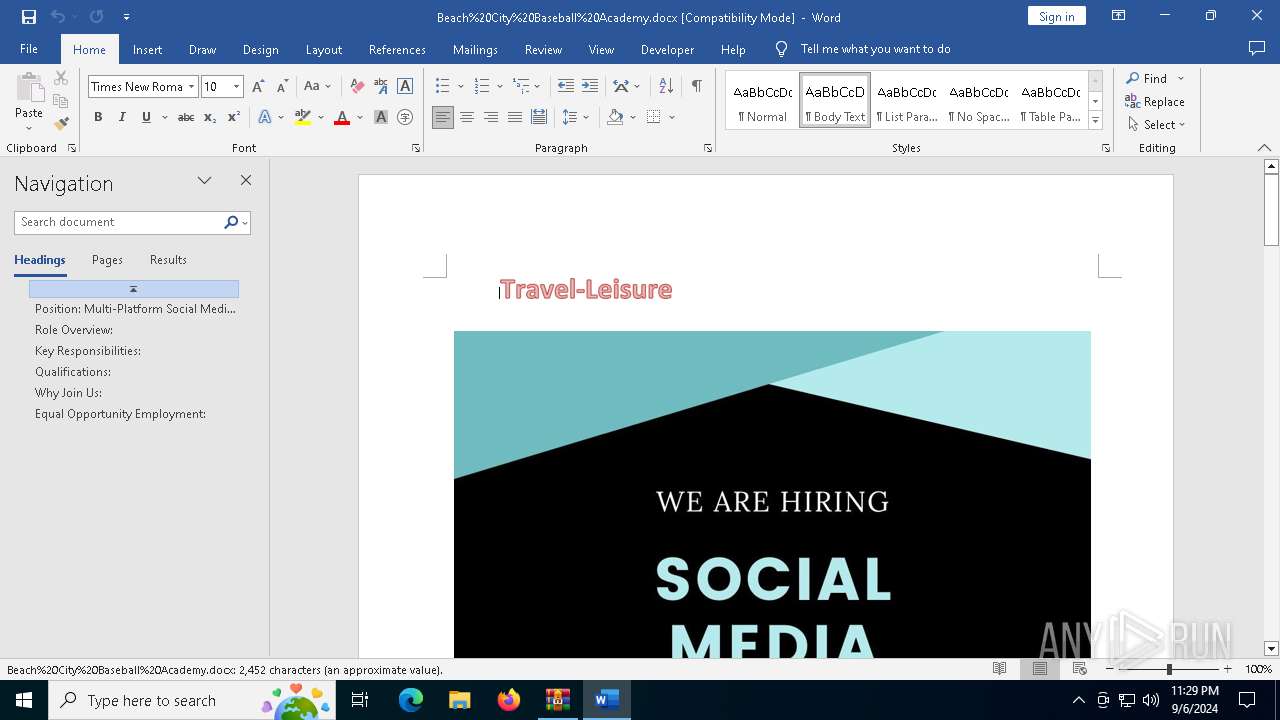This screenshot has height=720, width=1280.
Task: Set paragraph alignment to Align Left
Action: [x=443, y=117]
